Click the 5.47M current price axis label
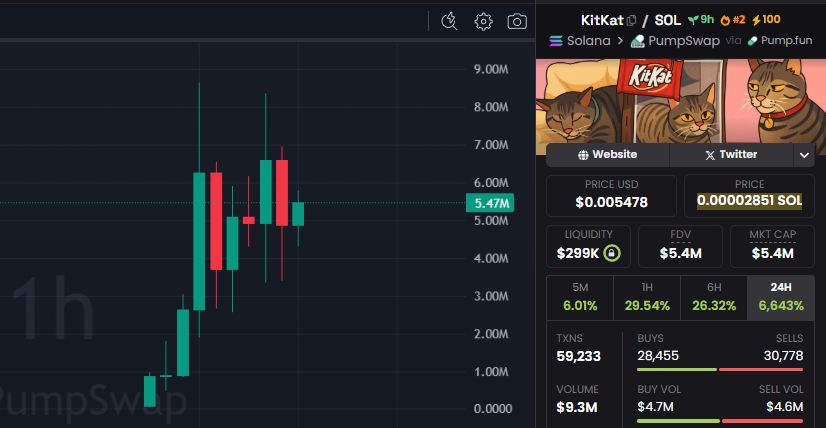This screenshot has height=428, width=826. pyautogui.click(x=490, y=203)
